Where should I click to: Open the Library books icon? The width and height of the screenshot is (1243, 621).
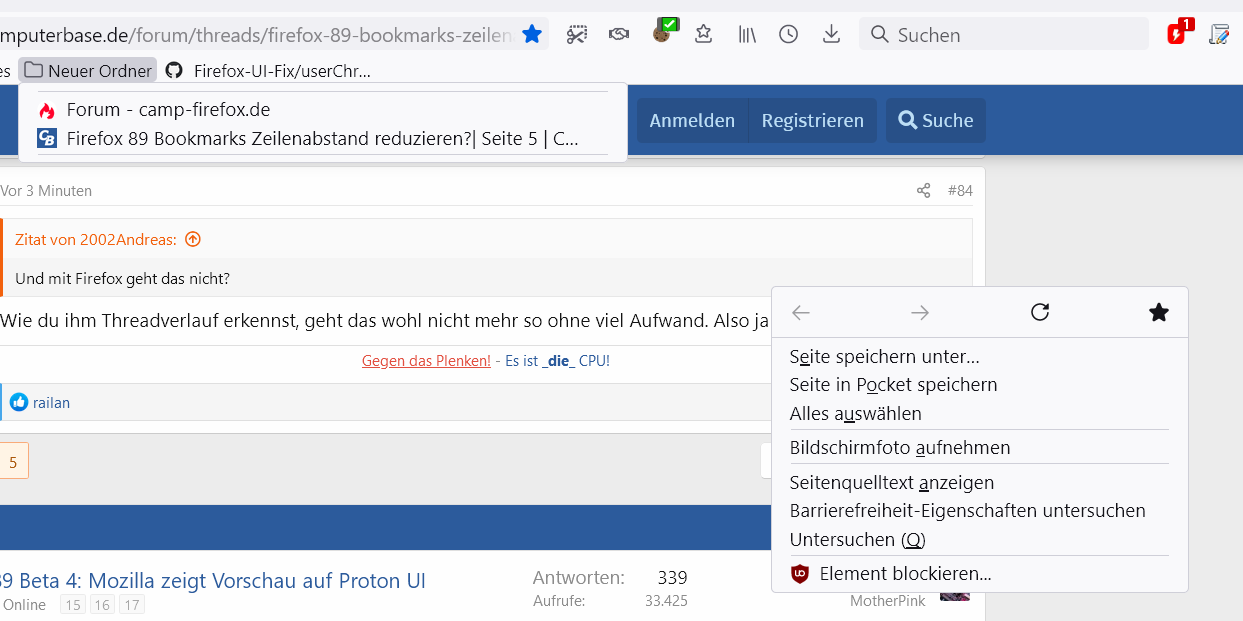(747, 35)
